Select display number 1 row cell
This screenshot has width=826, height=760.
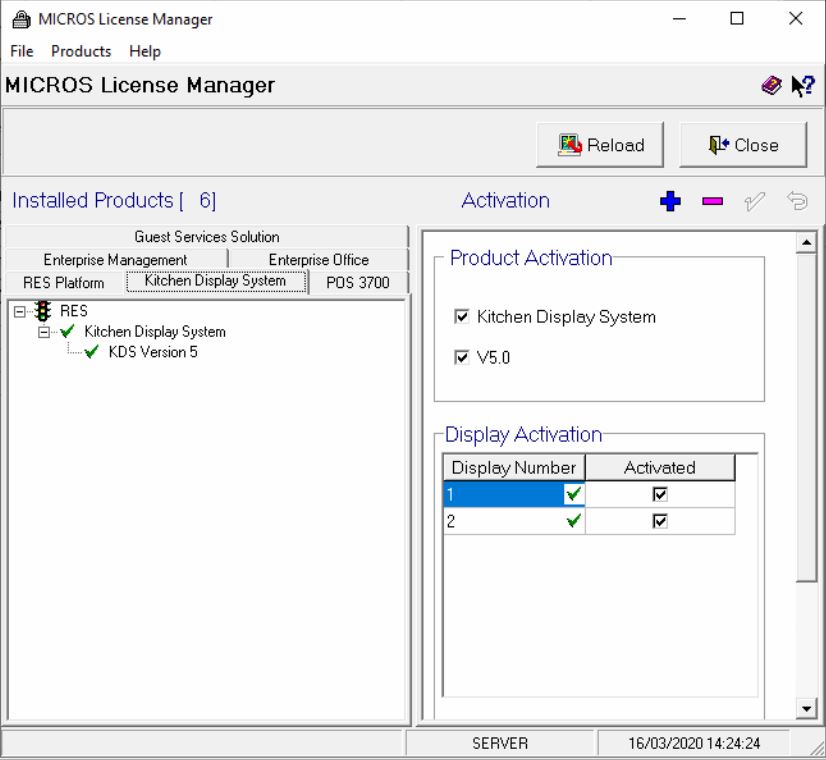pos(514,494)
